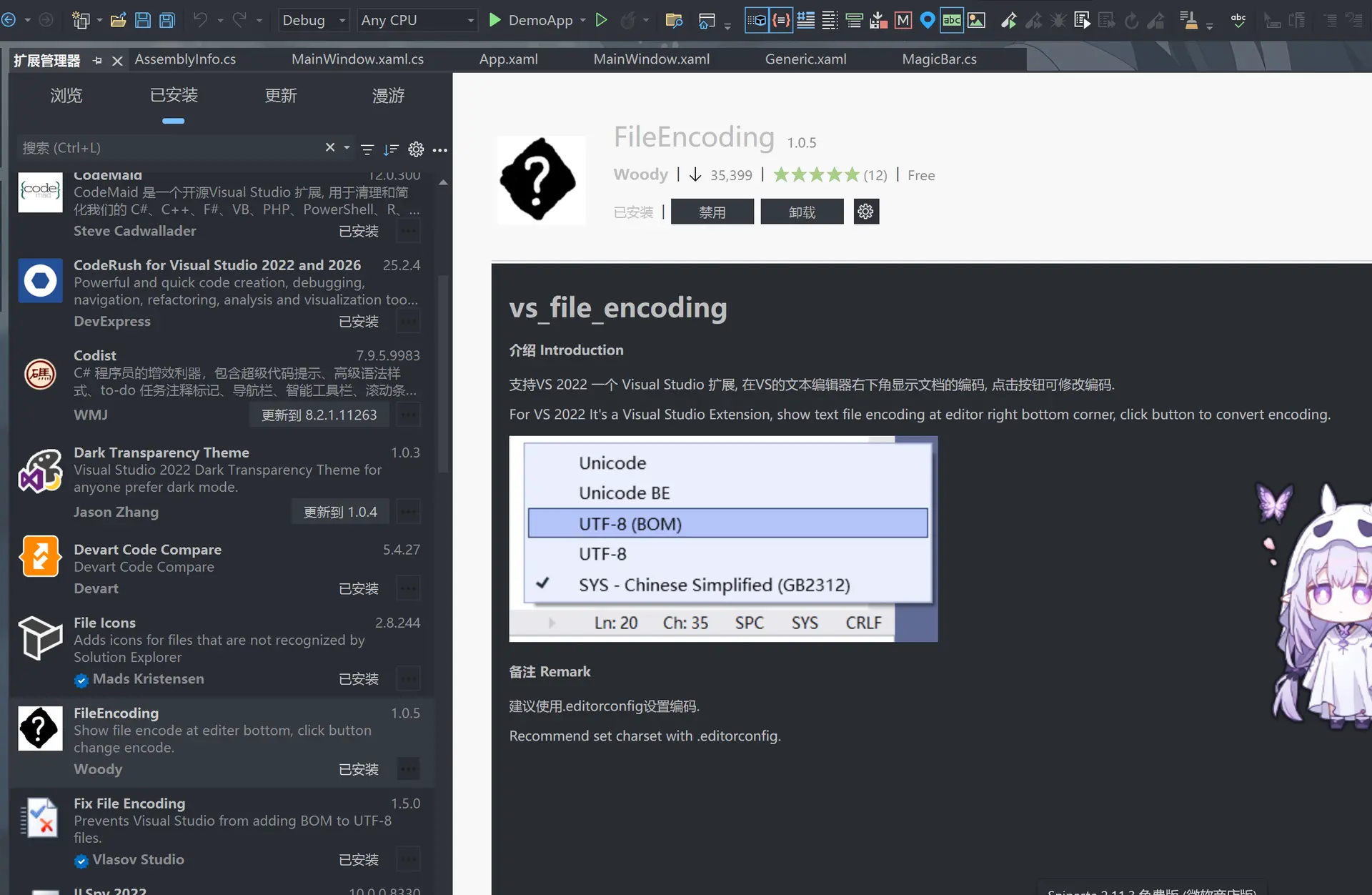Screen dimensions: 1372x895
Task: Open the App.xaml document tab
Action: click(508, 59)
